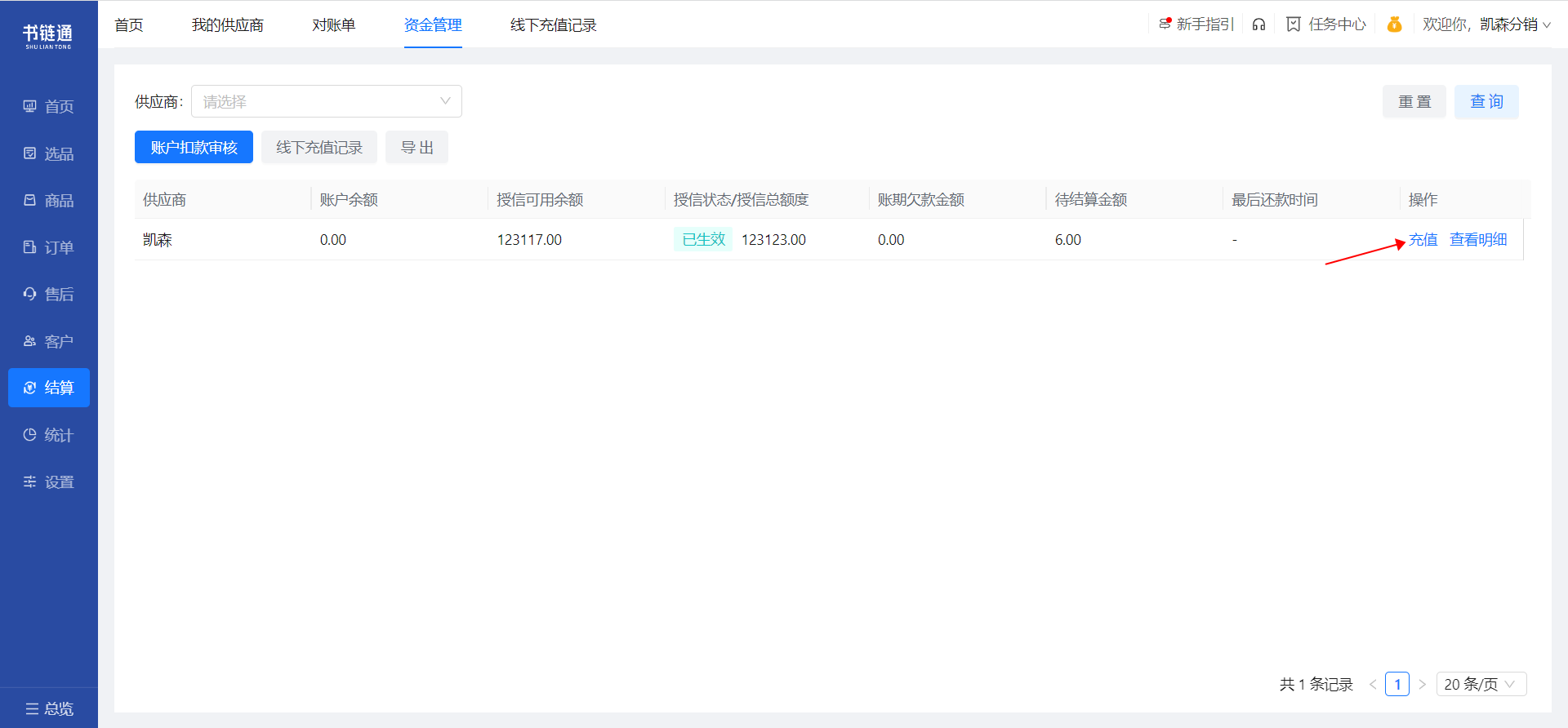Click the gray 线下充值记录 button
Viewport: 1568px width, 728px height.
[x=319, y=147]
